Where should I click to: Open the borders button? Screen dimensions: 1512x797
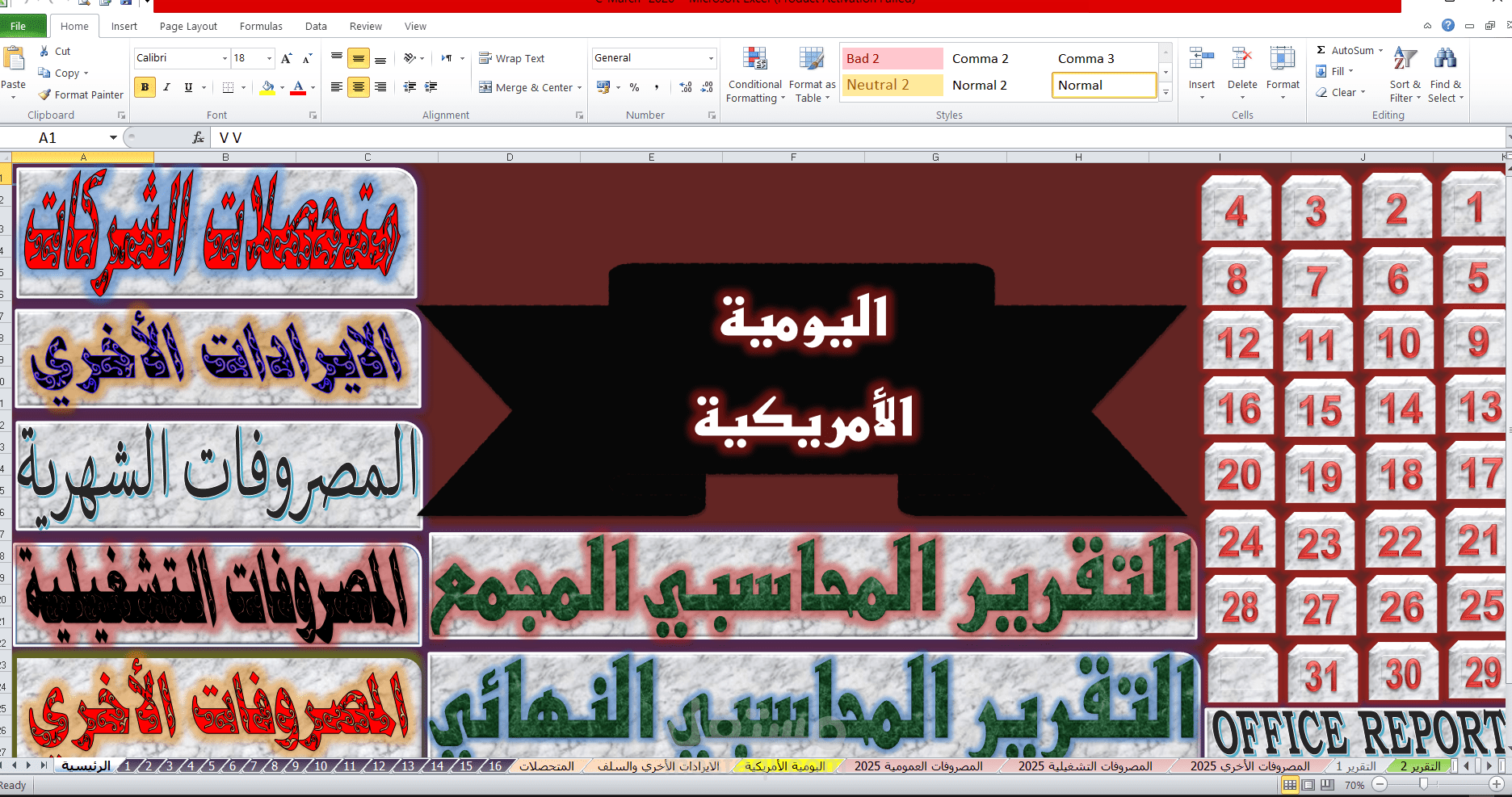(228, 87)
